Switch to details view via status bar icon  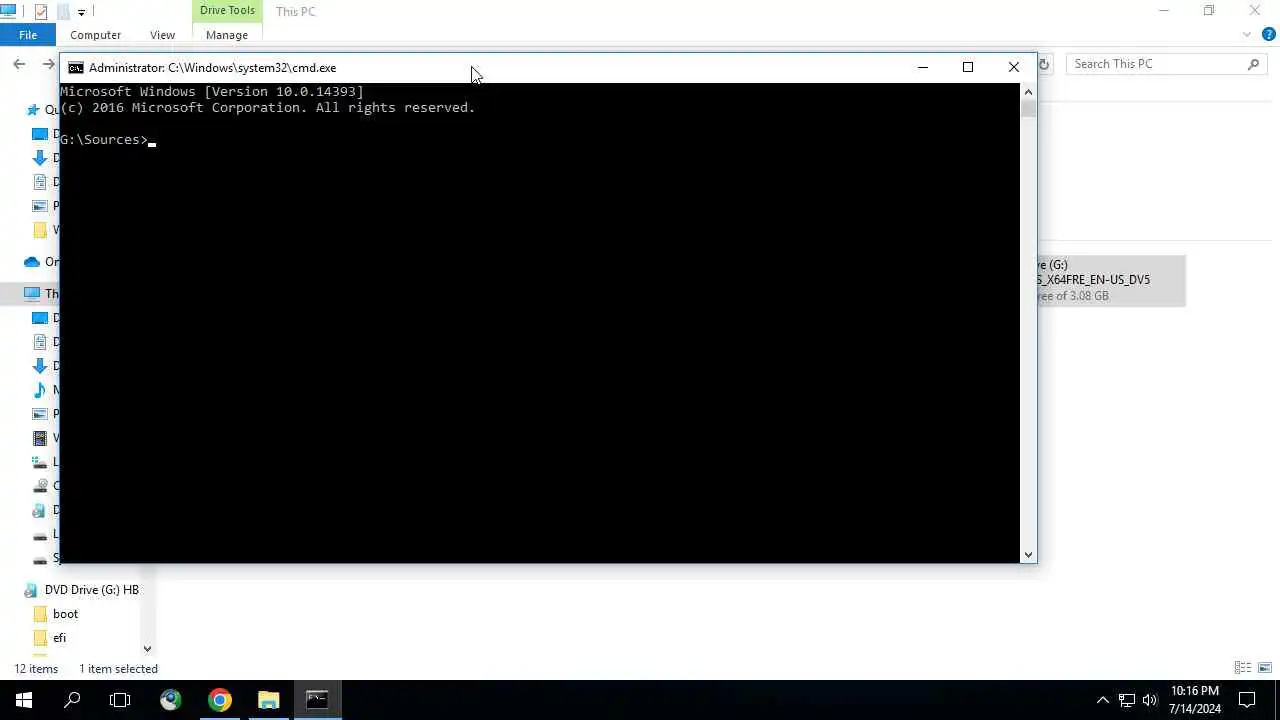click(1243, 668)
